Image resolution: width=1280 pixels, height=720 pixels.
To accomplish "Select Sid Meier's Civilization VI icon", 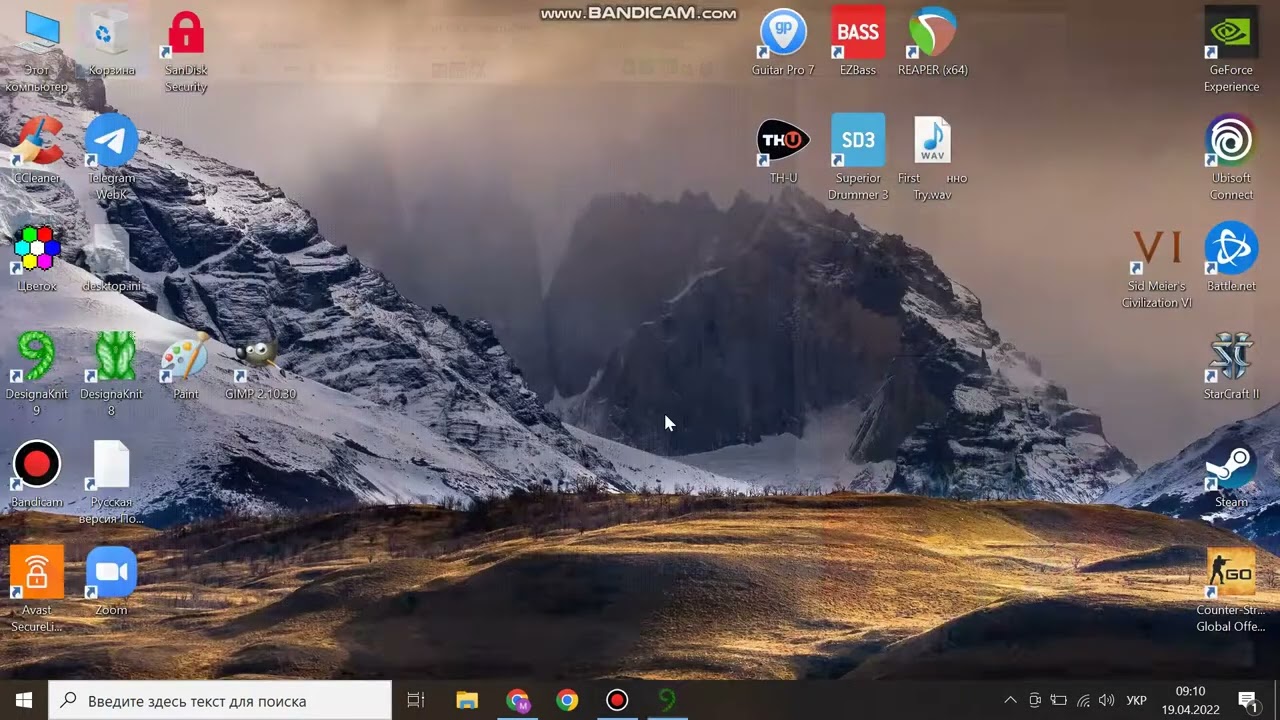I will [1157, 266].
